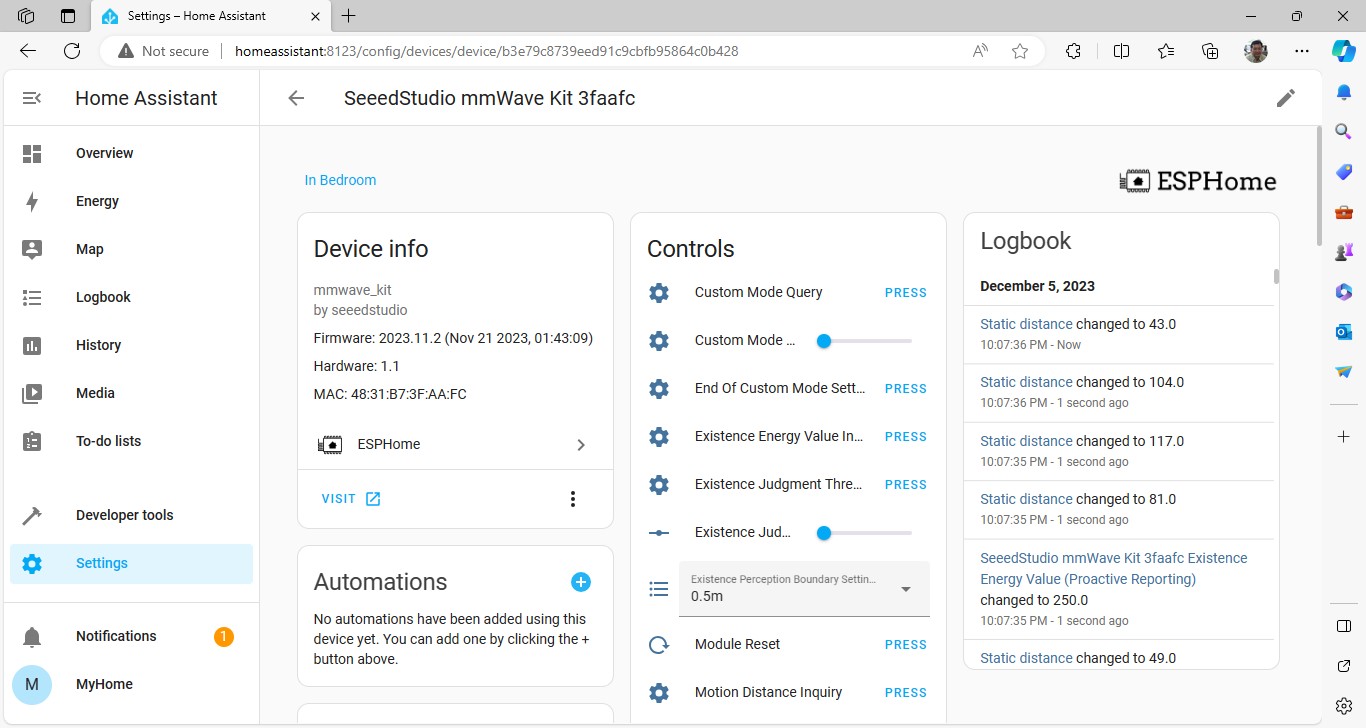Click the notification count badge
Image resolution: width=1366 pixels, height=728 pixels.
point(223,636)
